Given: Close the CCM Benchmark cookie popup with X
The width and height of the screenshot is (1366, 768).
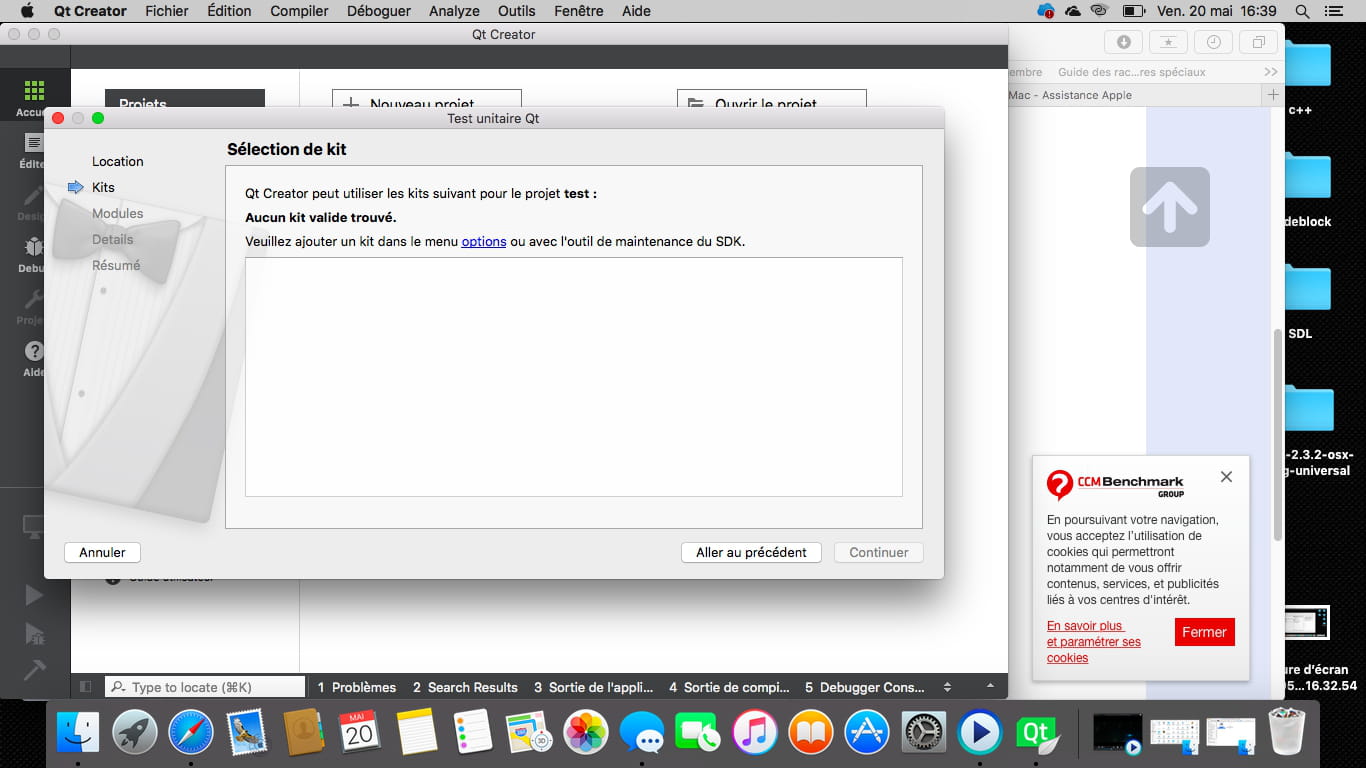Looking at the screenshot, I should point(1226,477).
